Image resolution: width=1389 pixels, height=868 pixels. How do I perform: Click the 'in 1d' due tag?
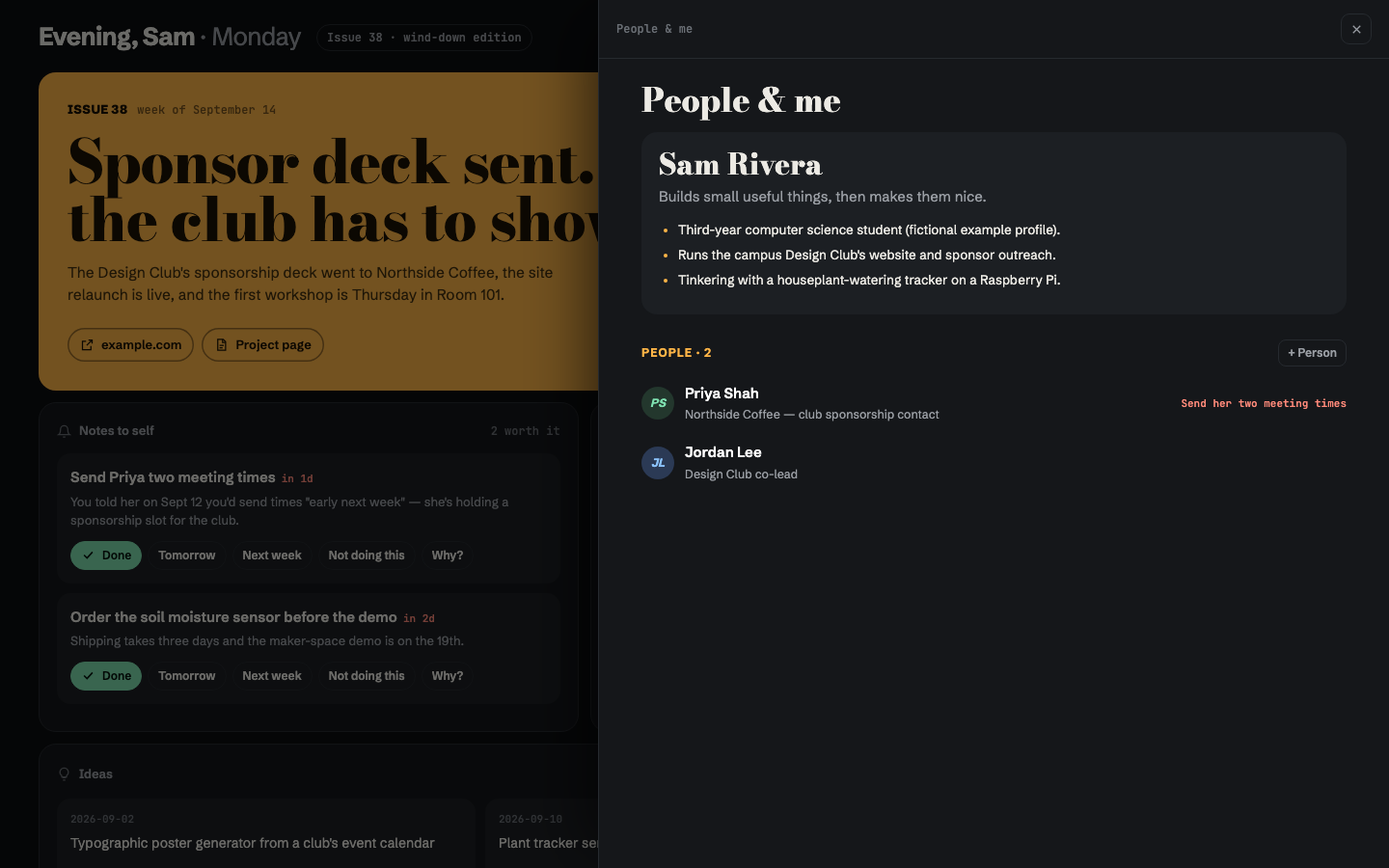click(297, 478)
